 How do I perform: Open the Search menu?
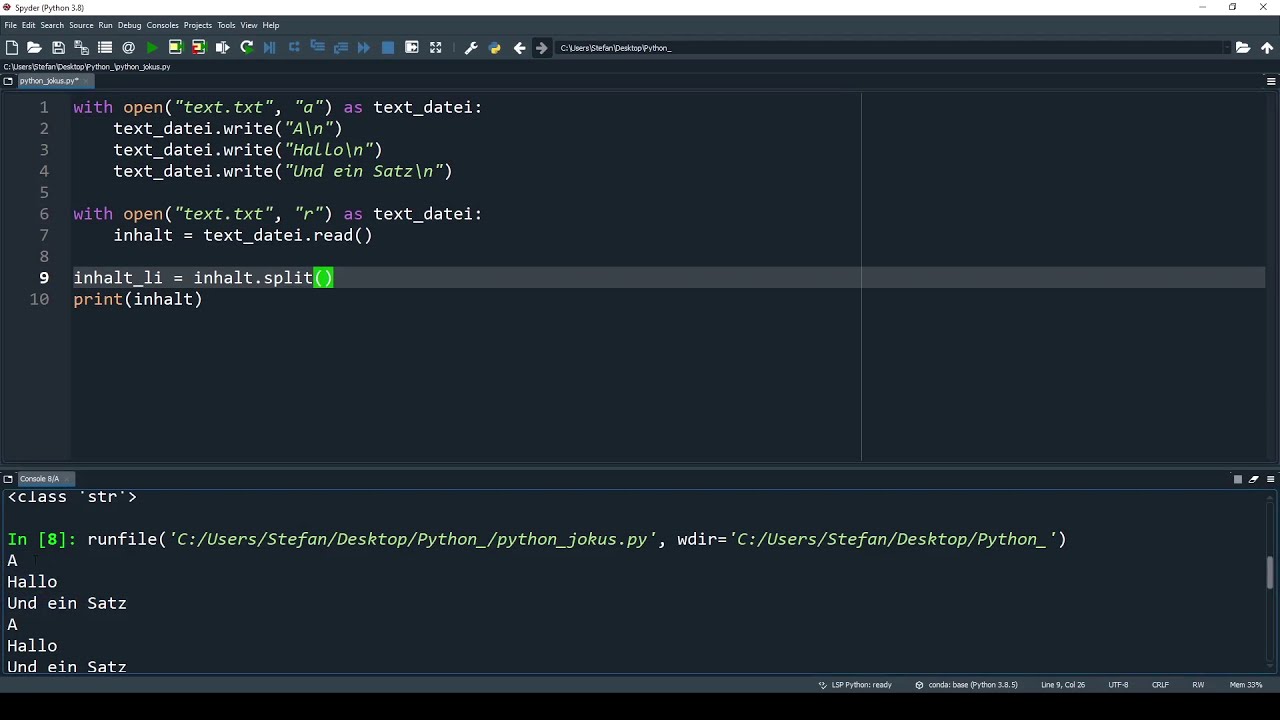[x=52, y=25]
